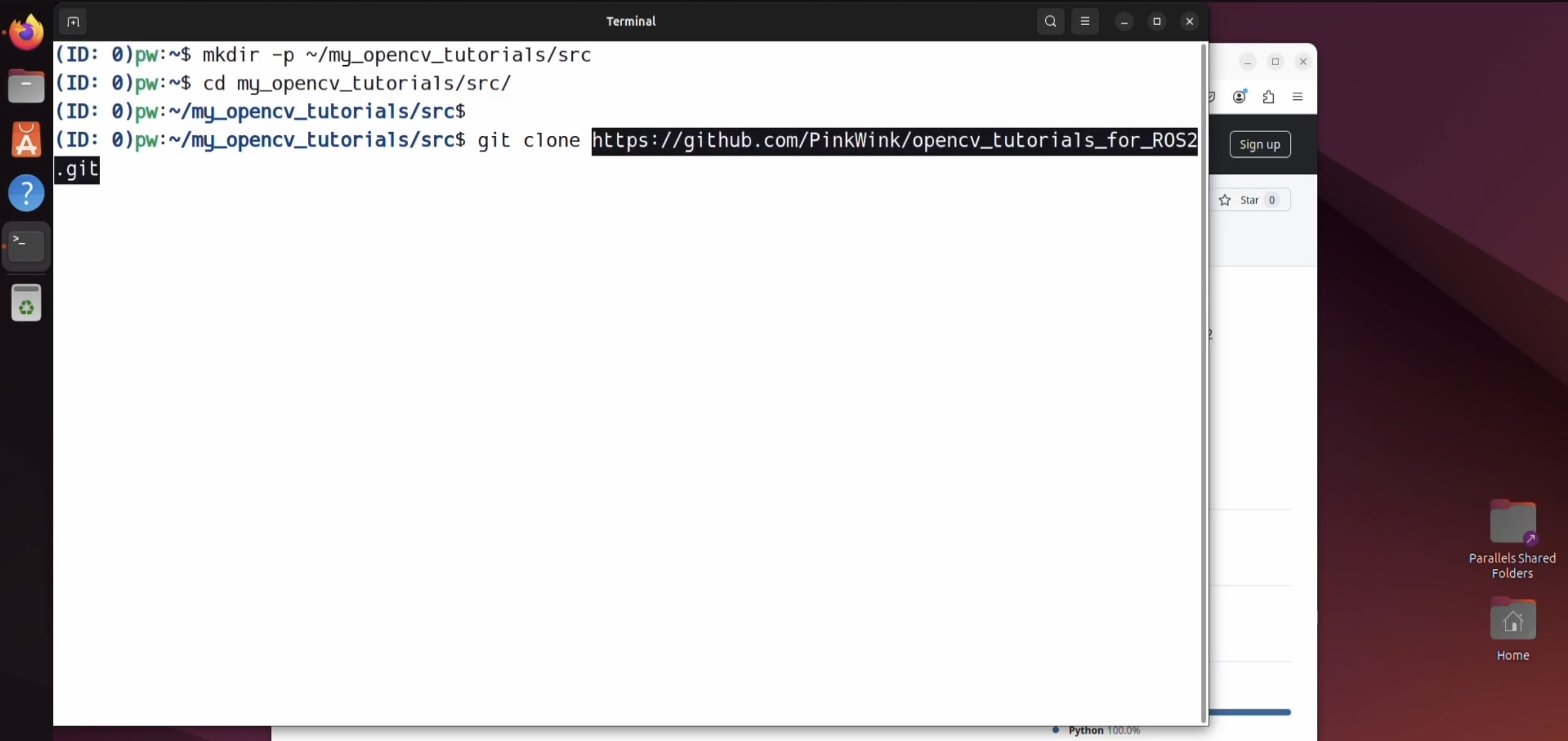Click the GitHub Sign up button
Viewport: 1568px width, 741px height.
pos(1259,145)
